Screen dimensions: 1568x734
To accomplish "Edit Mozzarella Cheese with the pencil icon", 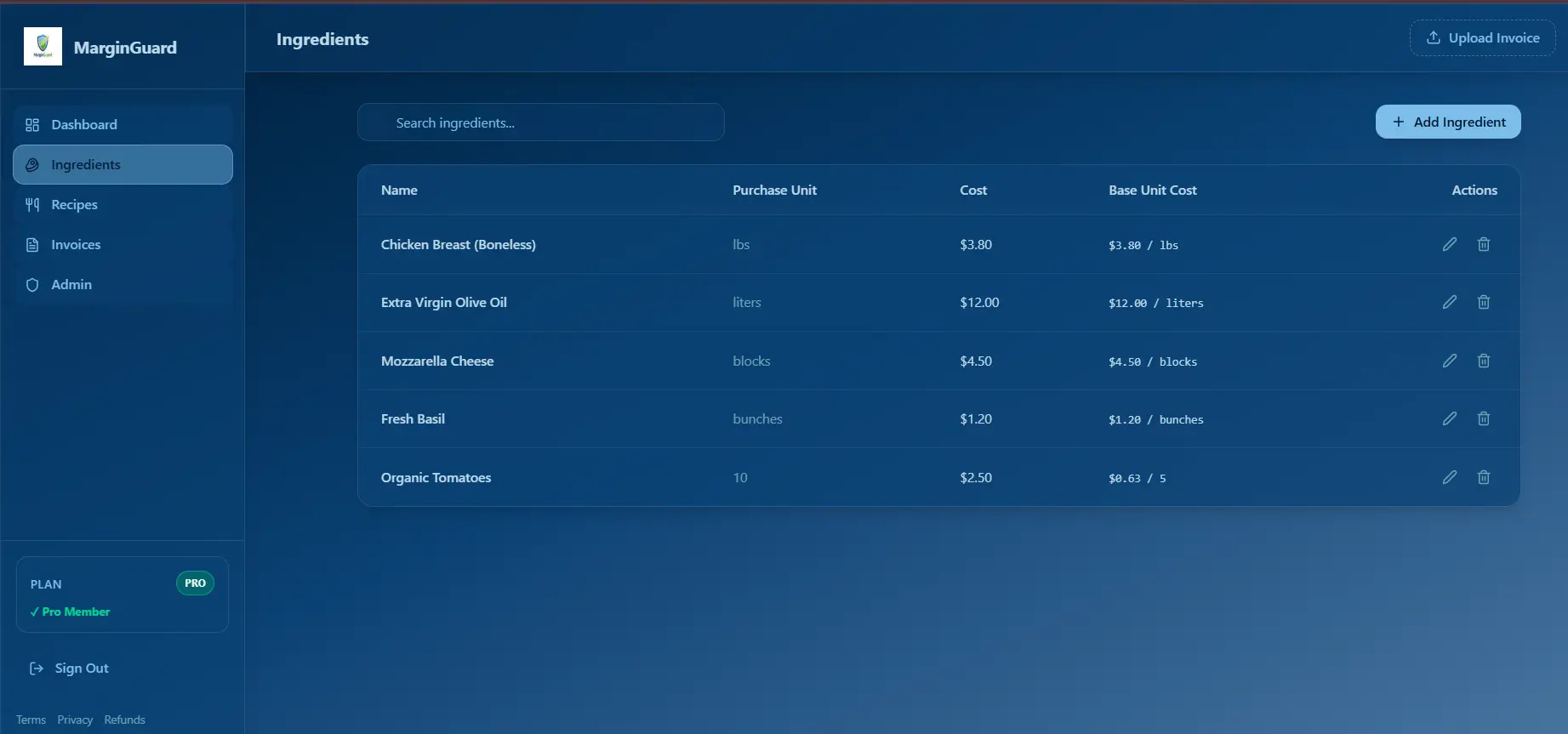I will pos(1450,361).
